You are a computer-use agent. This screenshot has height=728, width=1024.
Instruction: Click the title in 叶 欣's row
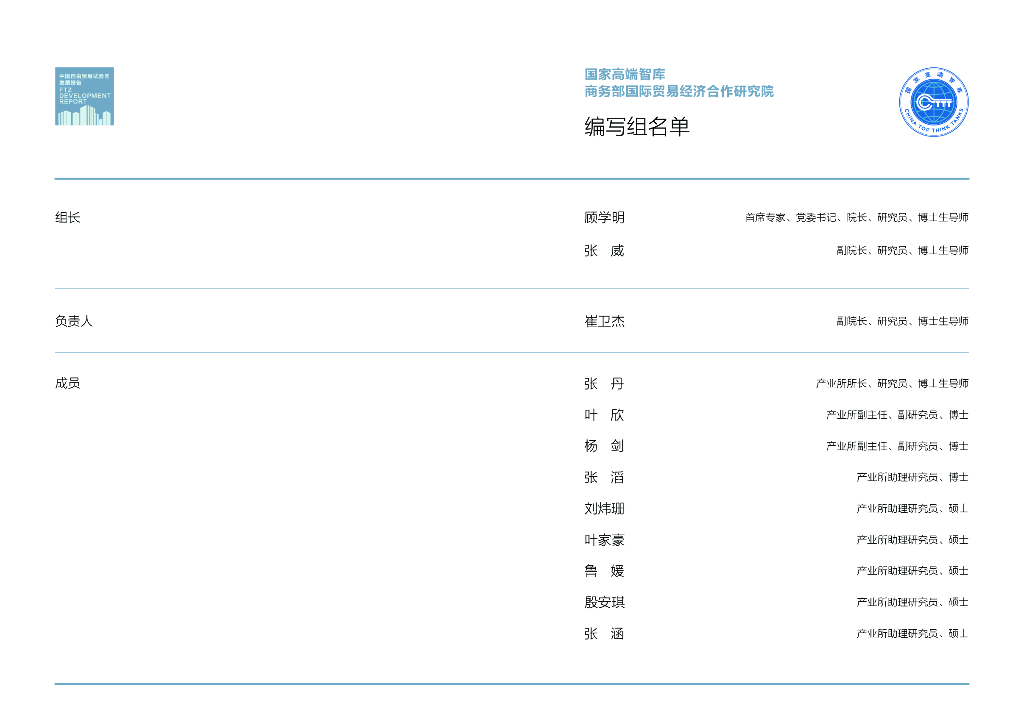[x=897, y=415]
